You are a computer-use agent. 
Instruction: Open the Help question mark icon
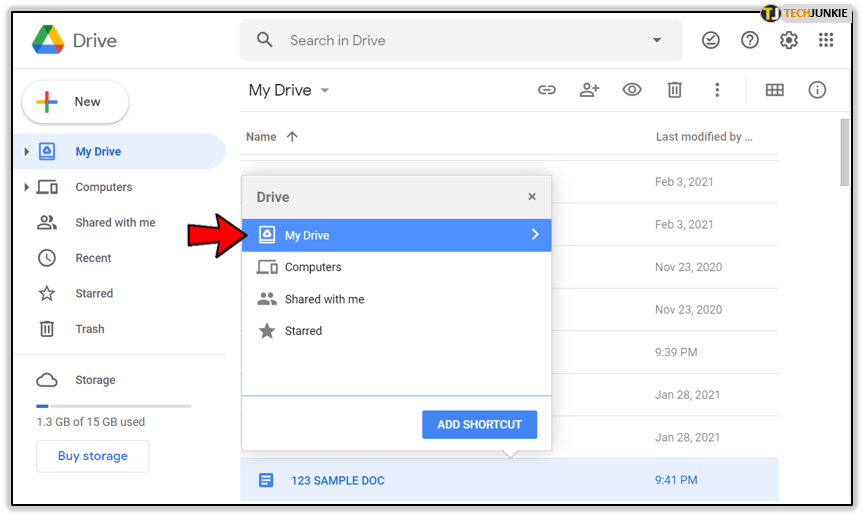pyautogui.click(x=750, y=40)
